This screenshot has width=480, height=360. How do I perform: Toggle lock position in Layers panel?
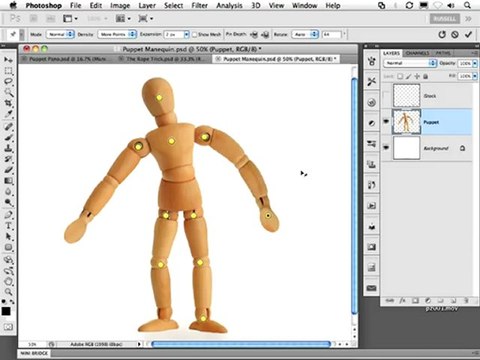417,76
